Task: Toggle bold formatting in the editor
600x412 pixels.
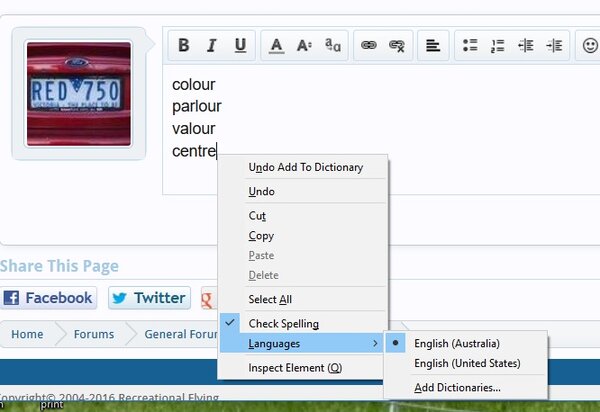Action: [x=184, y=45]
